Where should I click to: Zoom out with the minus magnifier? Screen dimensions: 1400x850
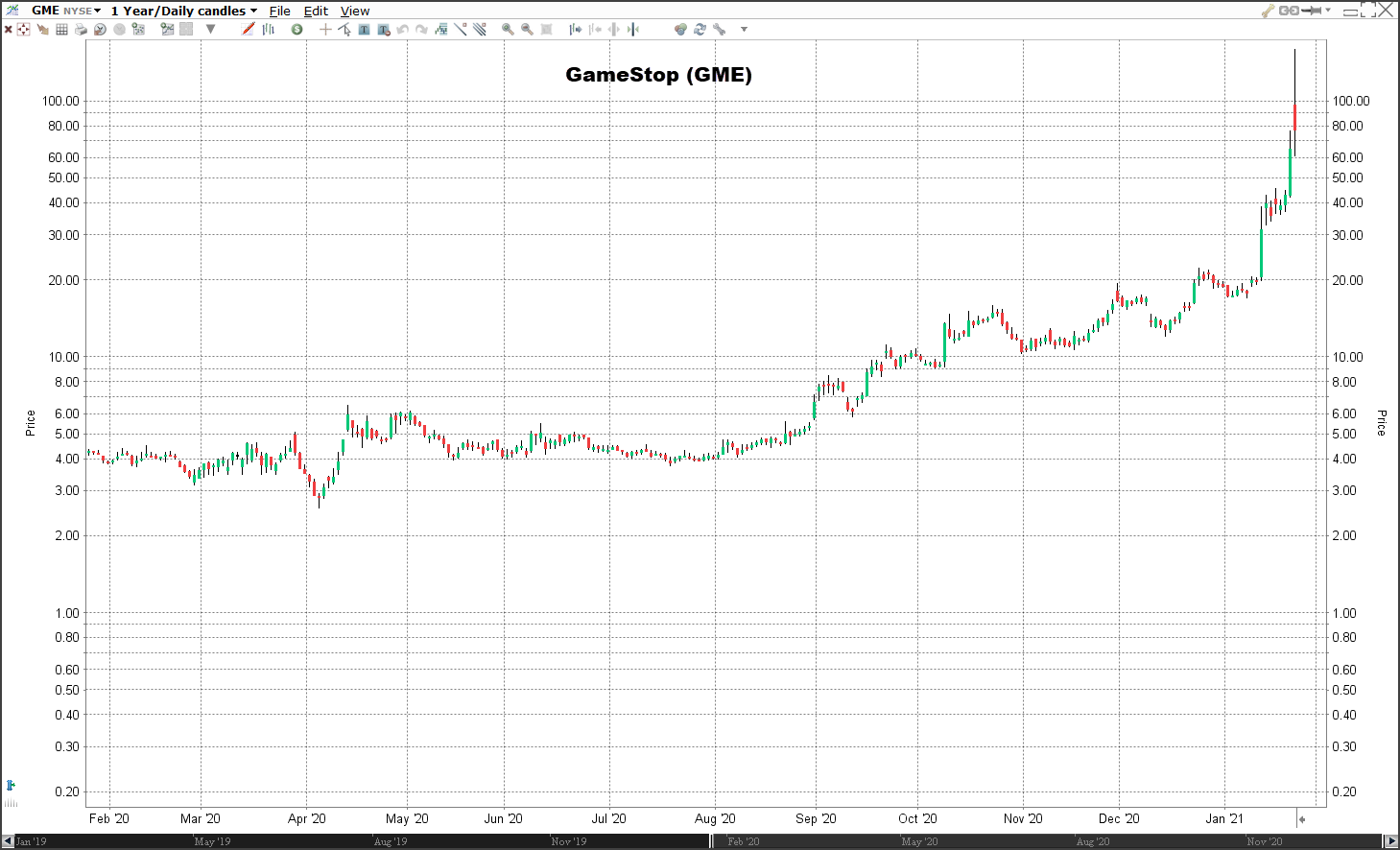(x=527, y=30)
